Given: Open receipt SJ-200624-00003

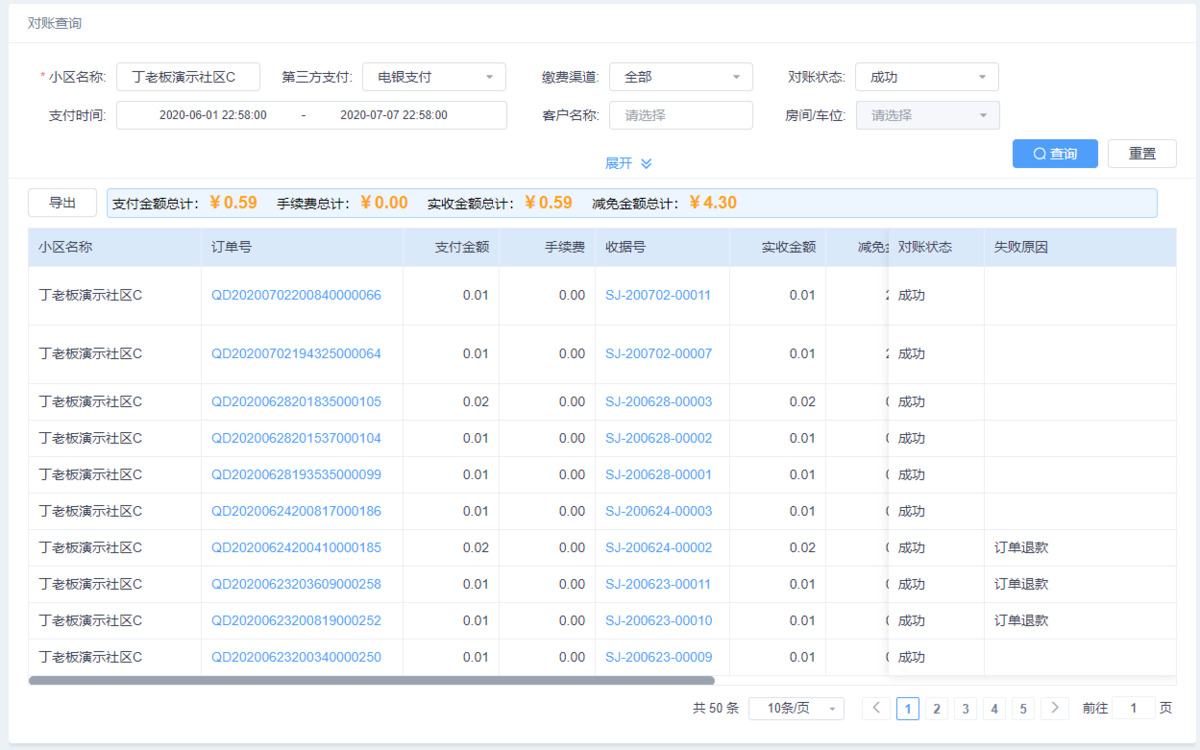Looking at the screenshot, I should click(x=659, y=511).
